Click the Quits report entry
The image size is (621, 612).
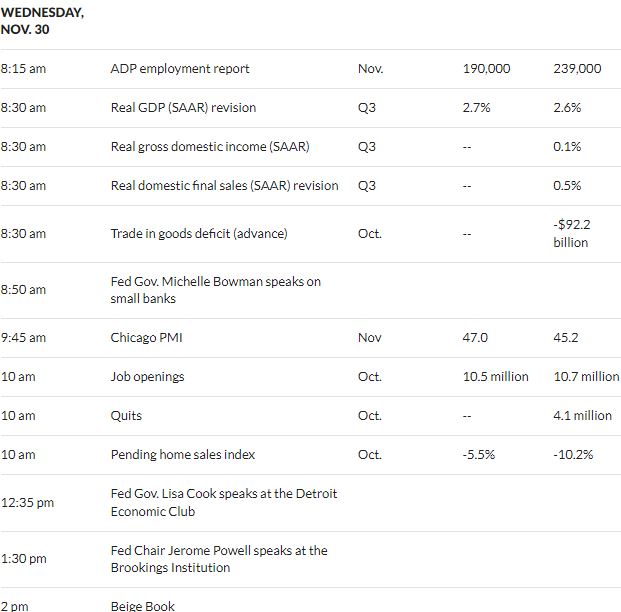pyautogui.click(x=126, y=416)
